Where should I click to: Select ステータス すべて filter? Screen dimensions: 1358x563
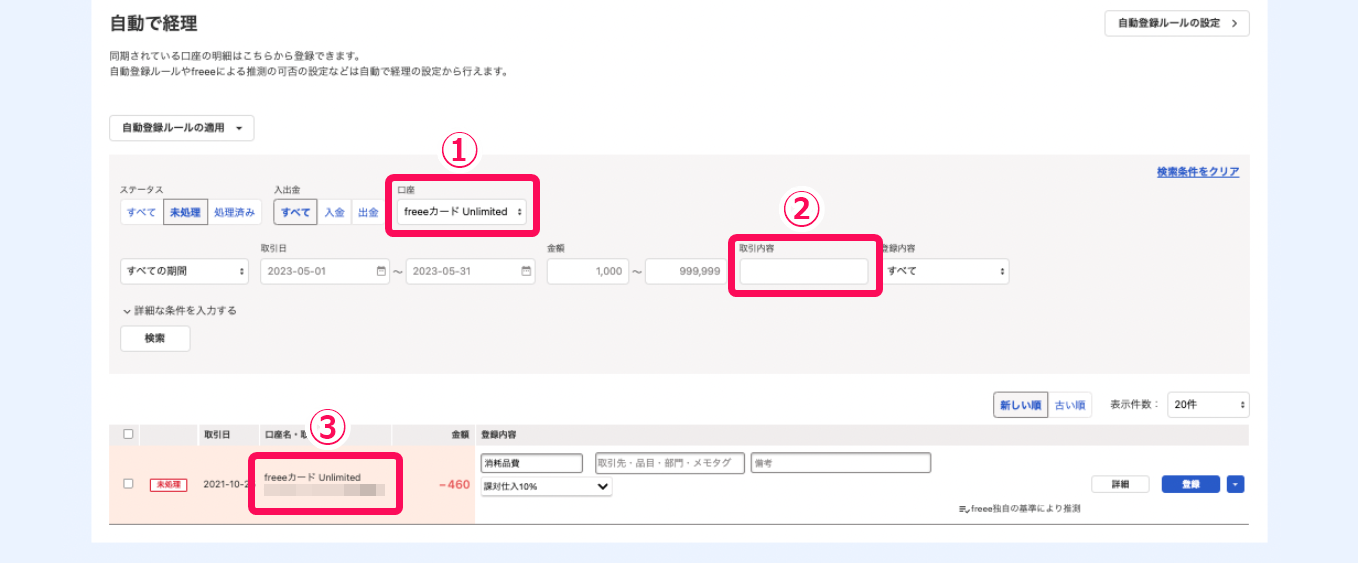click(x=141, y=212)
